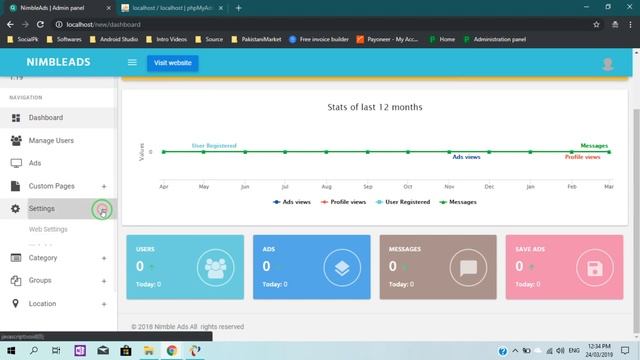This screenshot has width=640, height=360.
Task: Click the Groups sidebar icon
Action: coord(16,281)
